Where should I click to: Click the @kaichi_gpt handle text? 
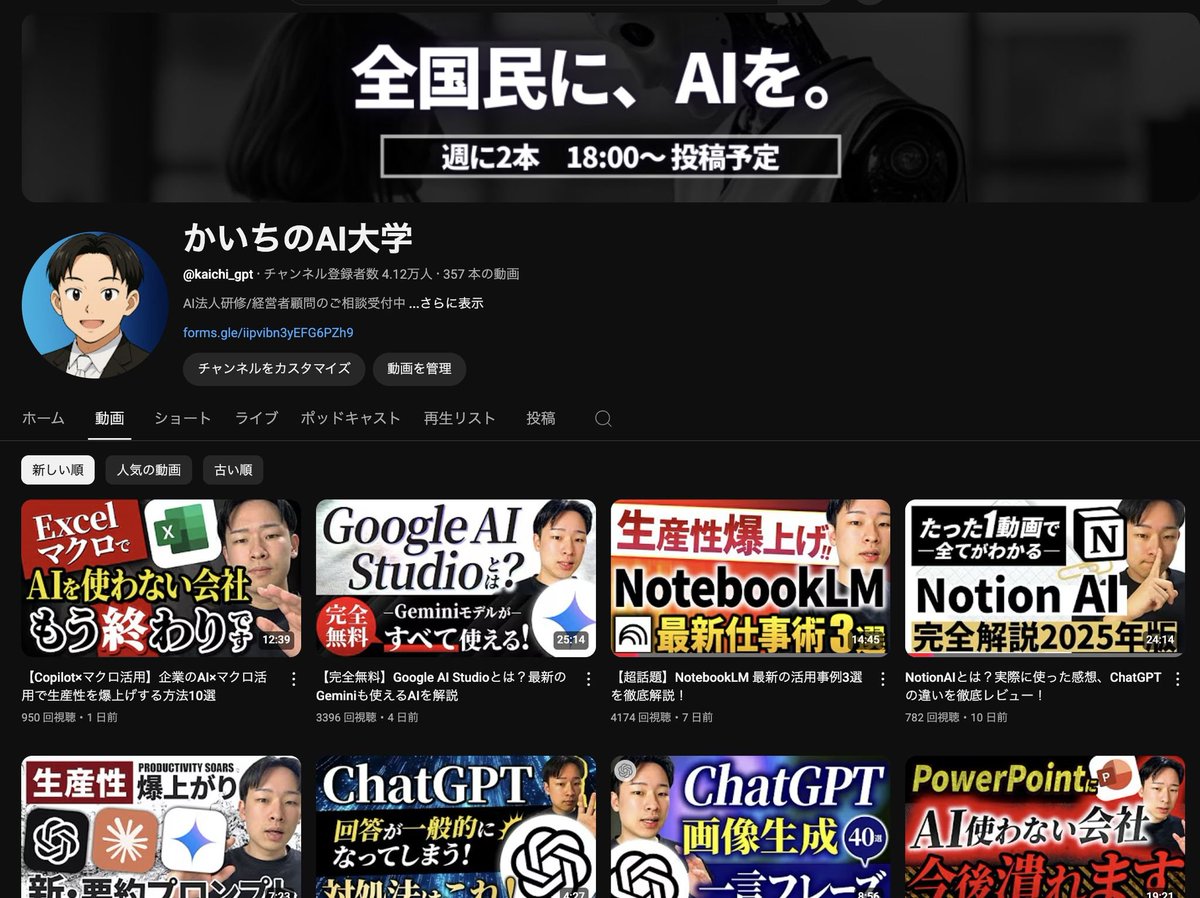(x=218, y=274)
